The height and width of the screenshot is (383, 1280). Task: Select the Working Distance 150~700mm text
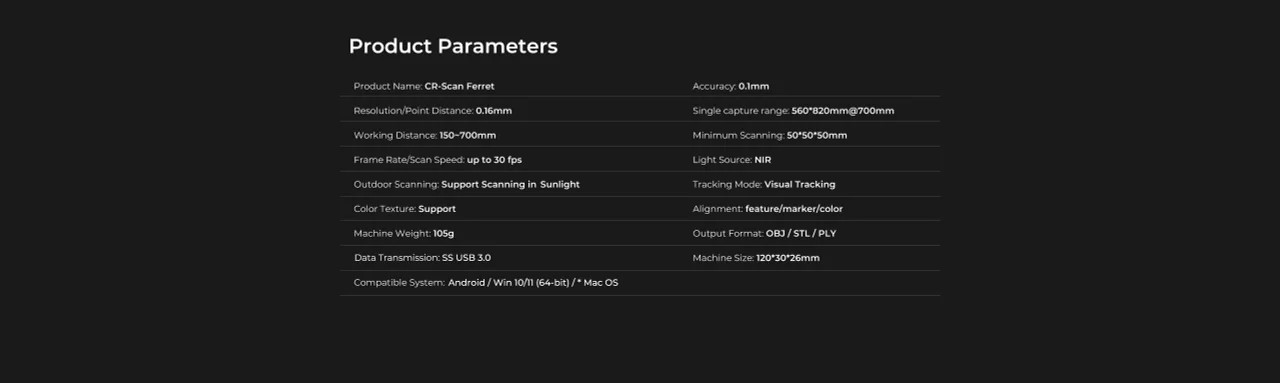(x=424, y=135)
